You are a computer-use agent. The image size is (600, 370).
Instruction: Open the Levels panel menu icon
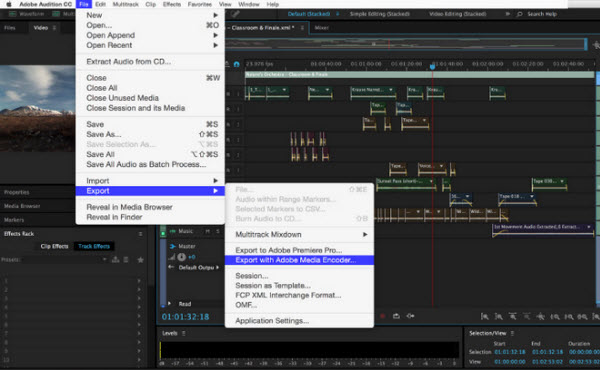click(x=184, y=333)
